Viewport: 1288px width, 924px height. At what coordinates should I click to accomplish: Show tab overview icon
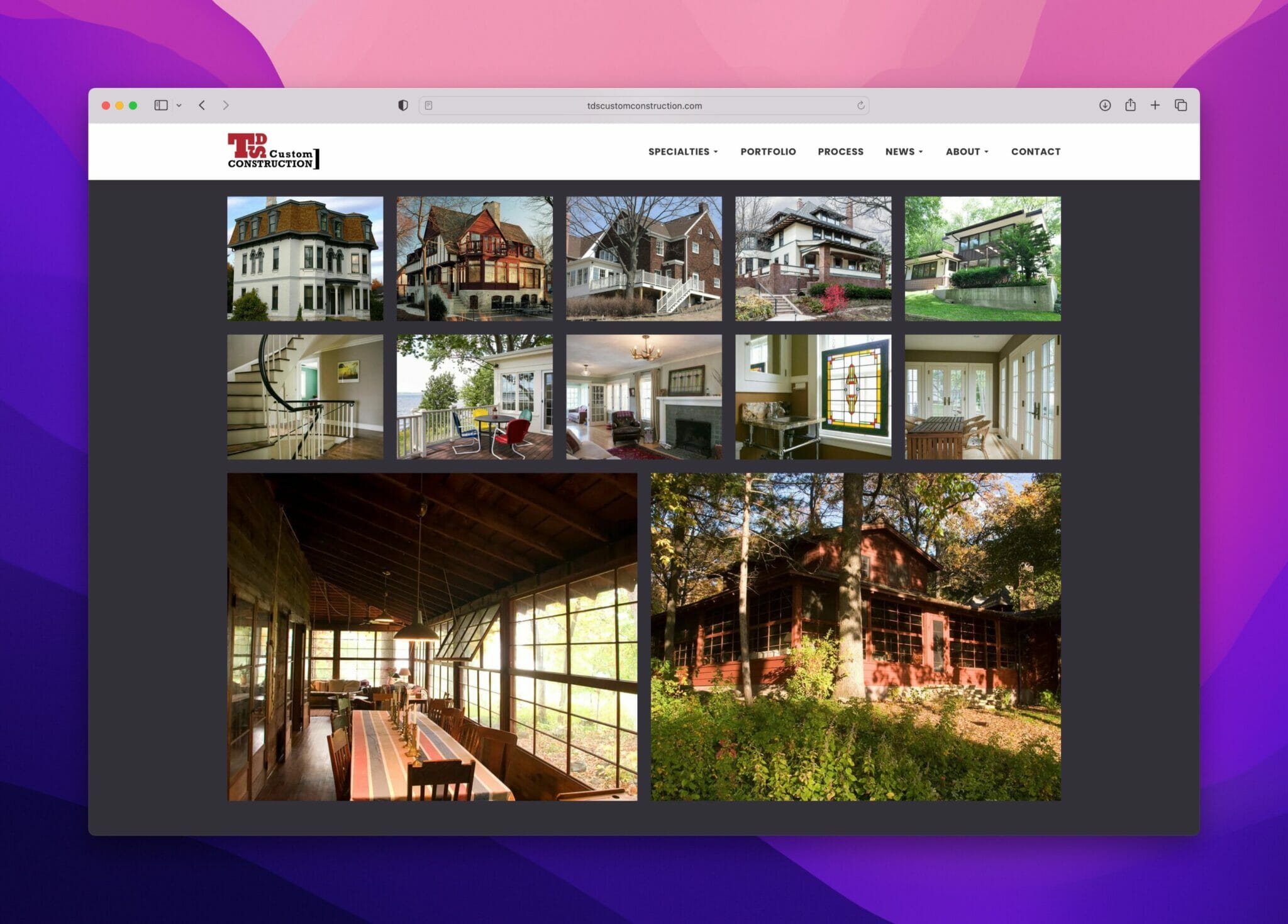1181,105
